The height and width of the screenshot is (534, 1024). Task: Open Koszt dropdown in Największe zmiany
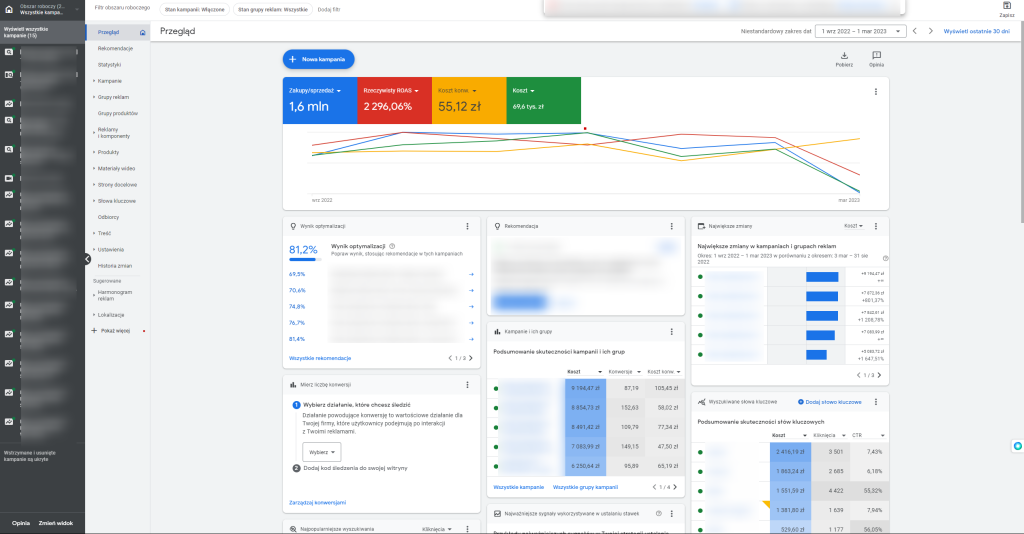point(854,226)
